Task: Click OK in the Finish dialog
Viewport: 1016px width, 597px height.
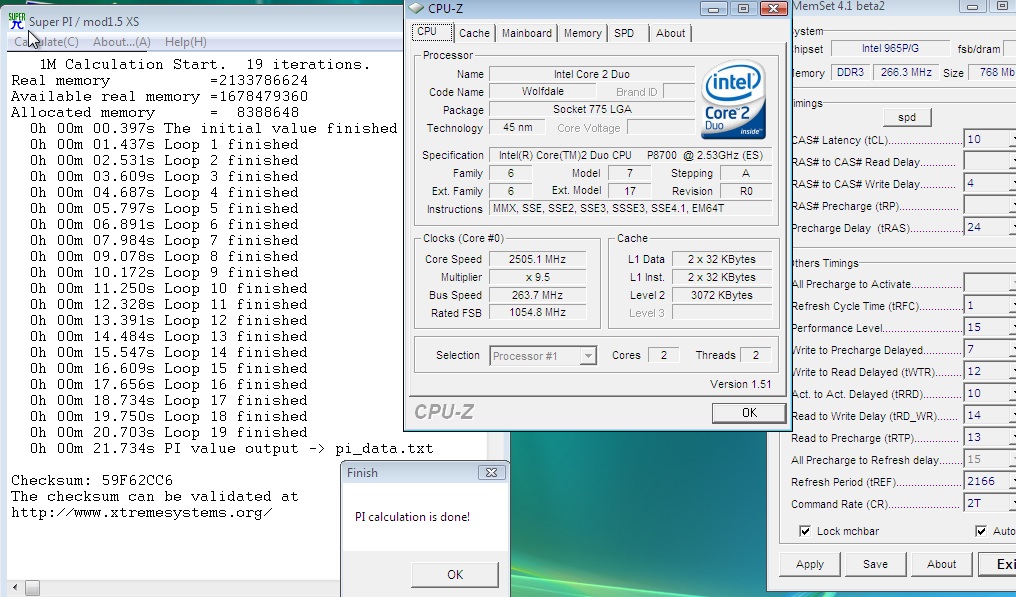Action: (x=455, y=575)
